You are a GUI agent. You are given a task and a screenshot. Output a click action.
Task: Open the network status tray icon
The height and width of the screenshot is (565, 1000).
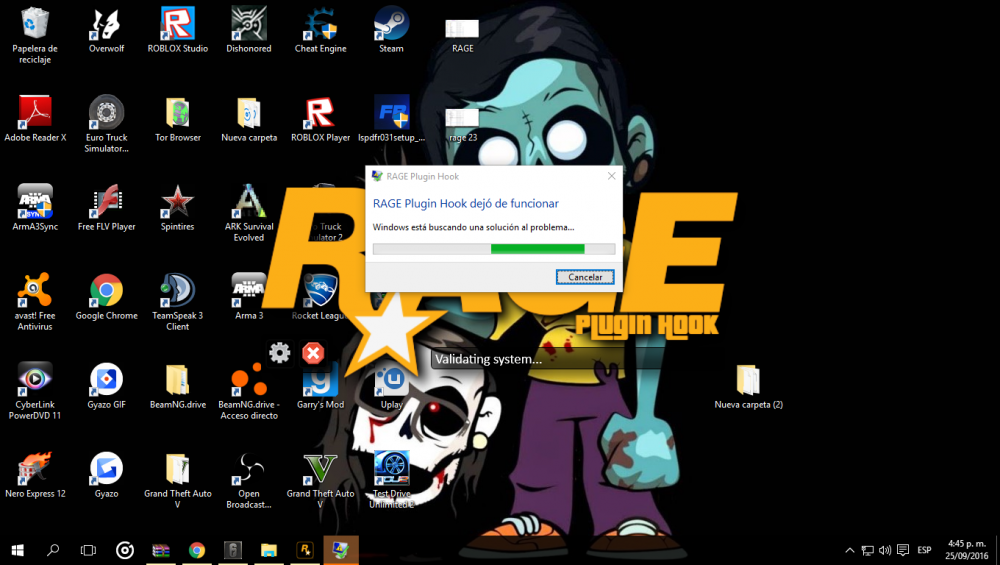pyautogui.click(x=867, y=550)
